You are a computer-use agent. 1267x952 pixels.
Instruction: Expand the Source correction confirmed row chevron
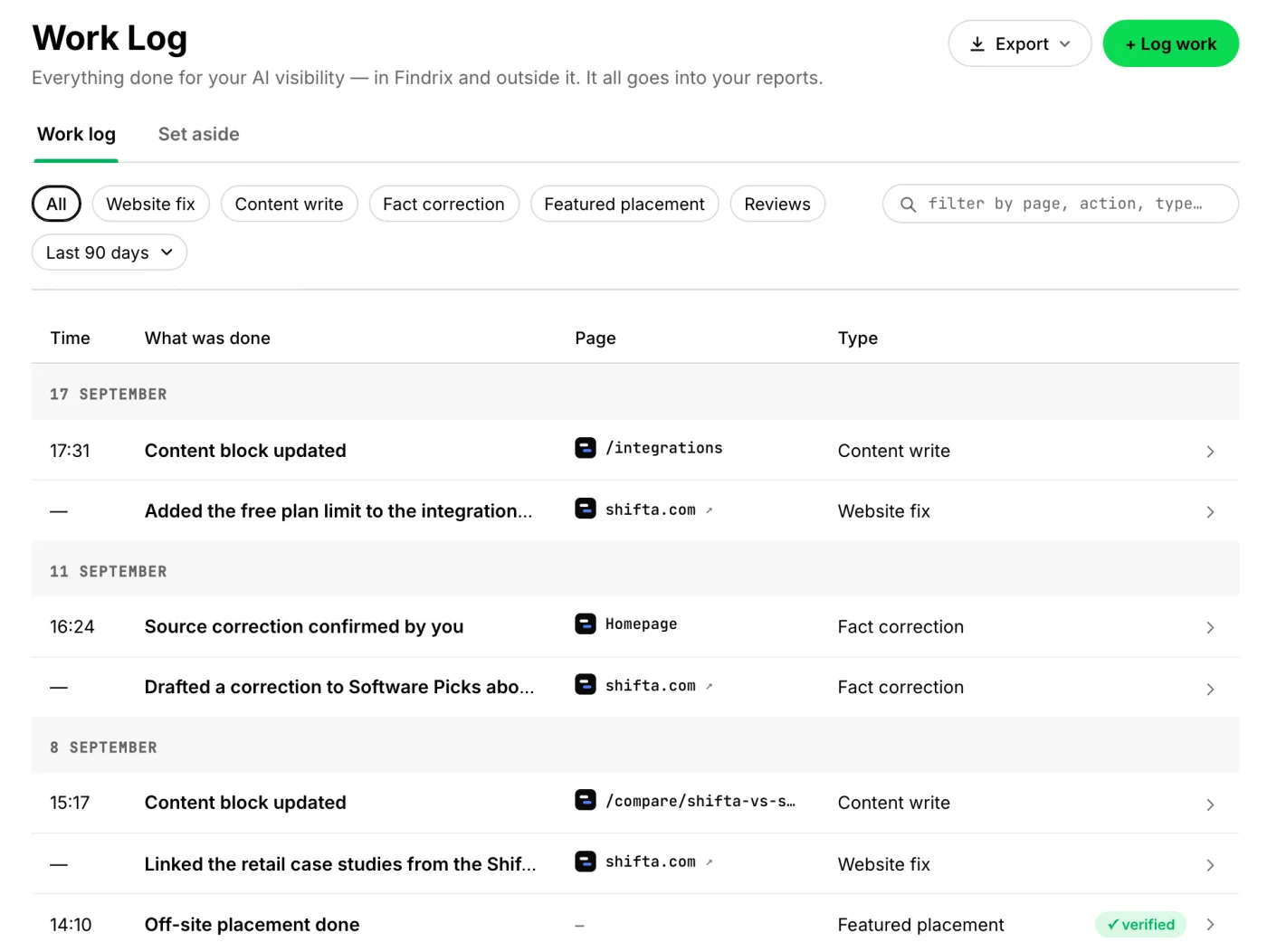(1210, 627)
